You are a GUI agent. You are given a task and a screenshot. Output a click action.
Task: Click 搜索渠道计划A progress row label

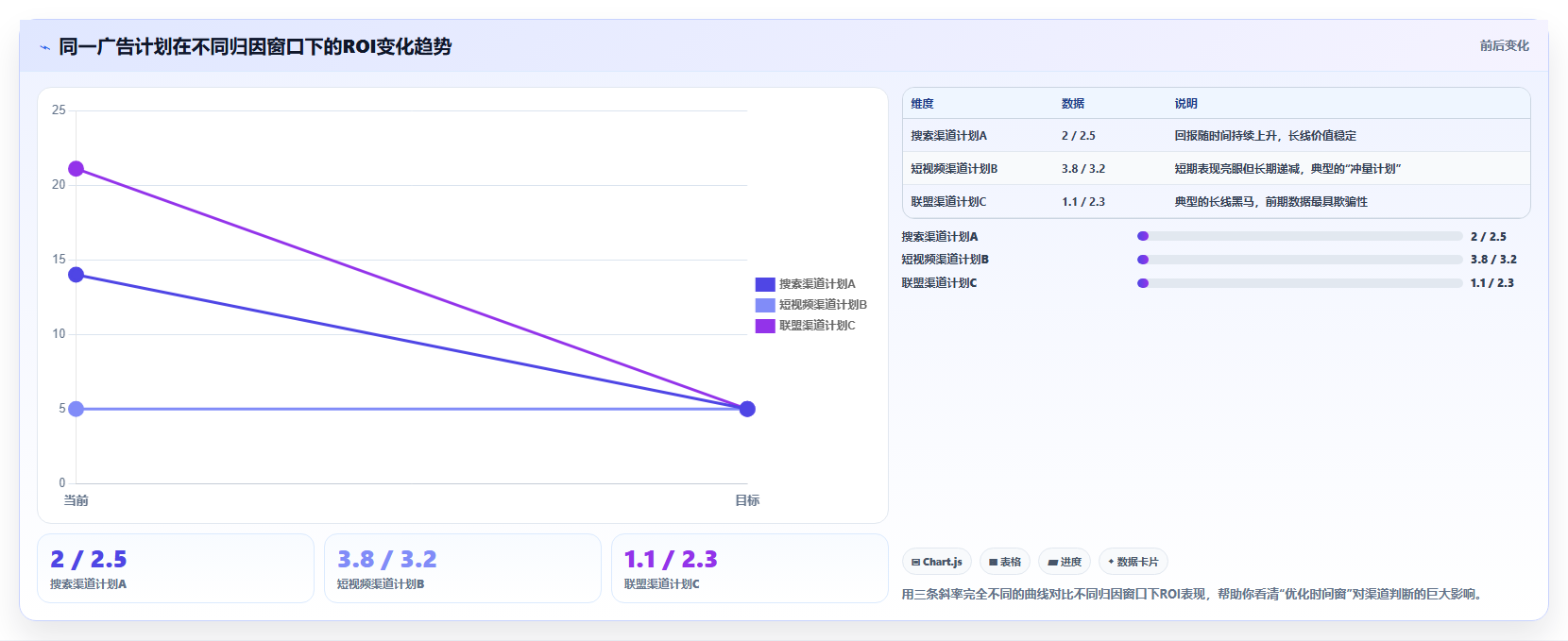[940, 237]
